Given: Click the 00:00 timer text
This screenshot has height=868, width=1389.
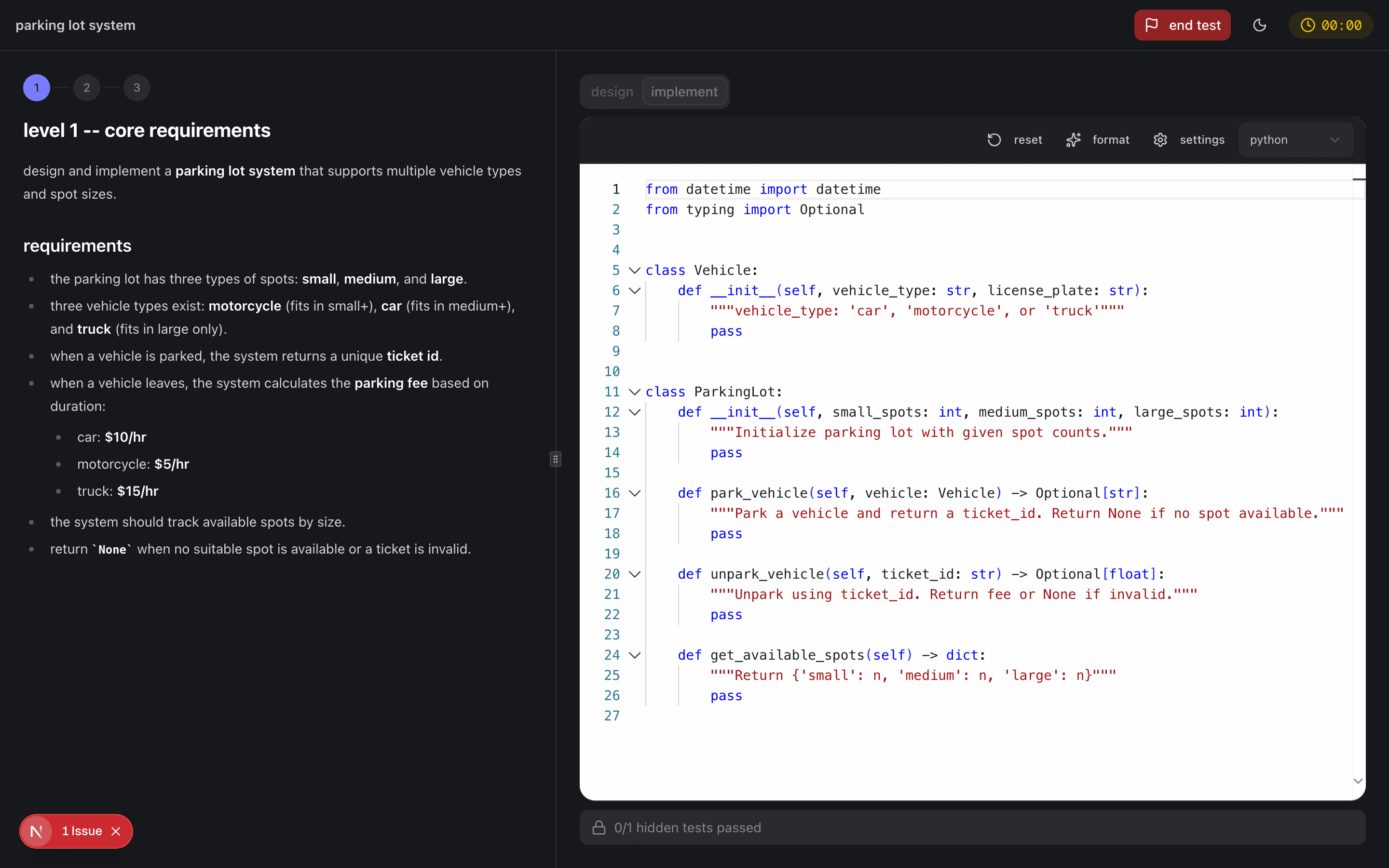Looking at the screenshot, I should pyautogui.click(x=1341, y=25).
